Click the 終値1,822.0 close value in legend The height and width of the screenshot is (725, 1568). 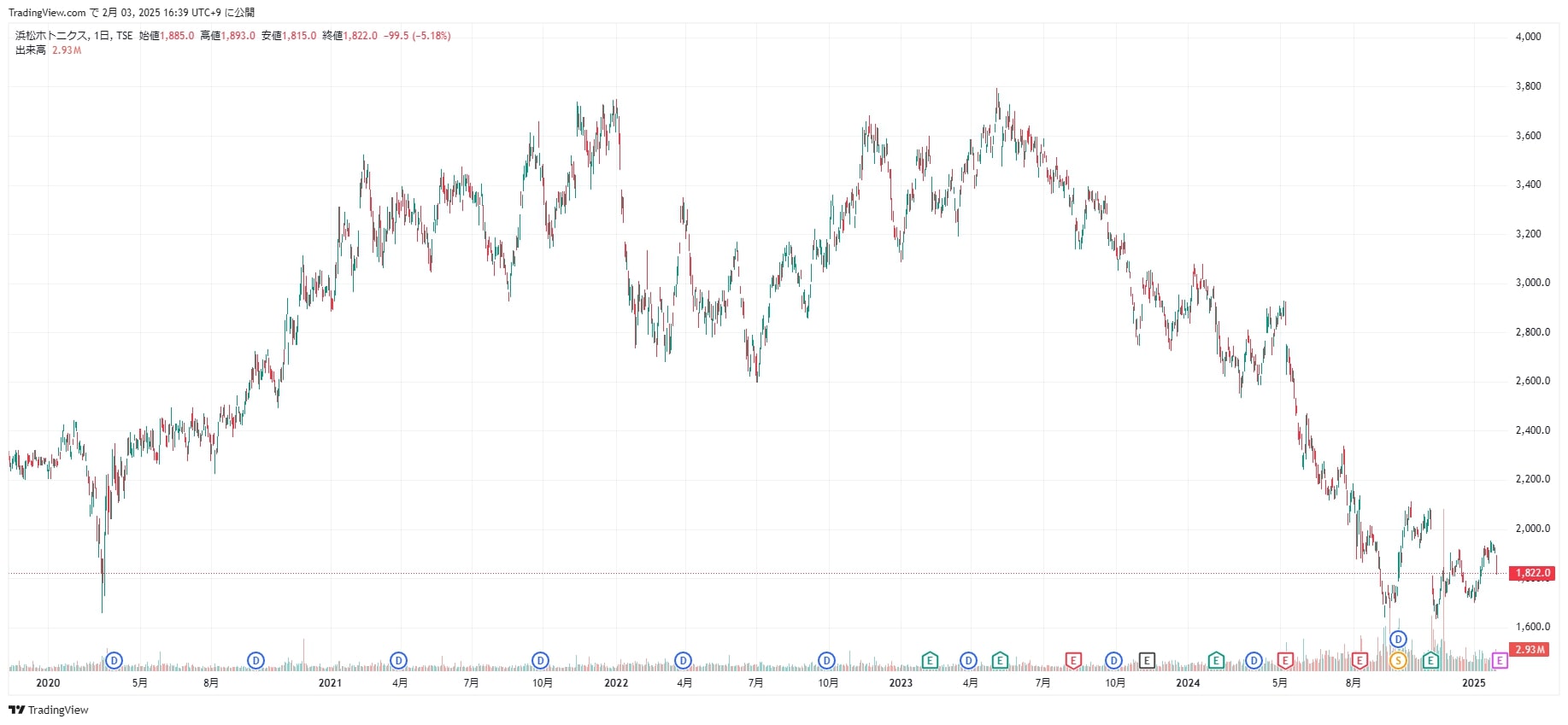[x=349, y=36]
